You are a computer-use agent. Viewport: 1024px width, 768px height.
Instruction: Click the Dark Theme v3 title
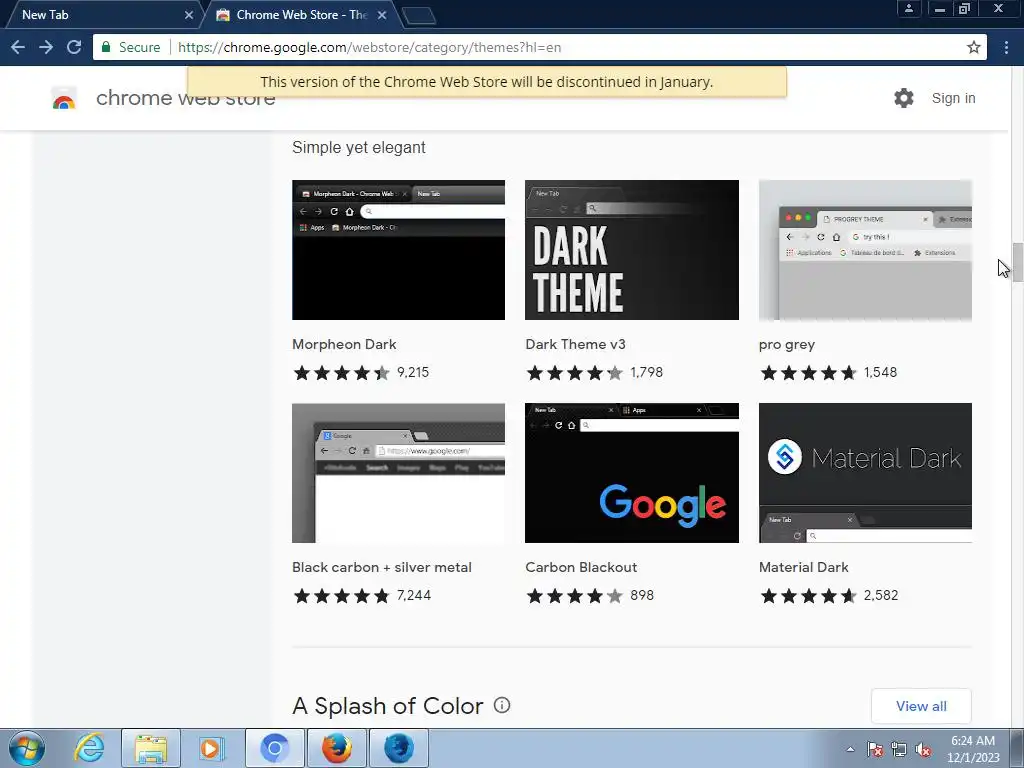575,344
